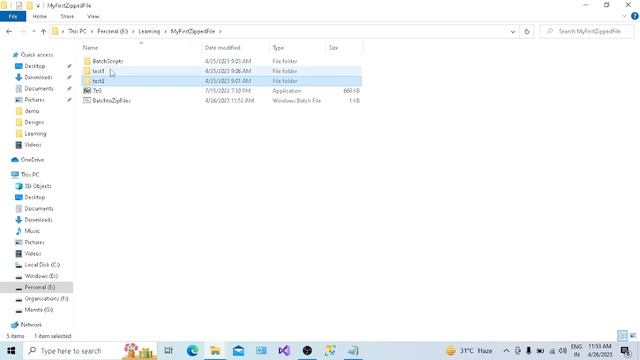
Task: Open Music under This PC
Action: pos(32,231)
